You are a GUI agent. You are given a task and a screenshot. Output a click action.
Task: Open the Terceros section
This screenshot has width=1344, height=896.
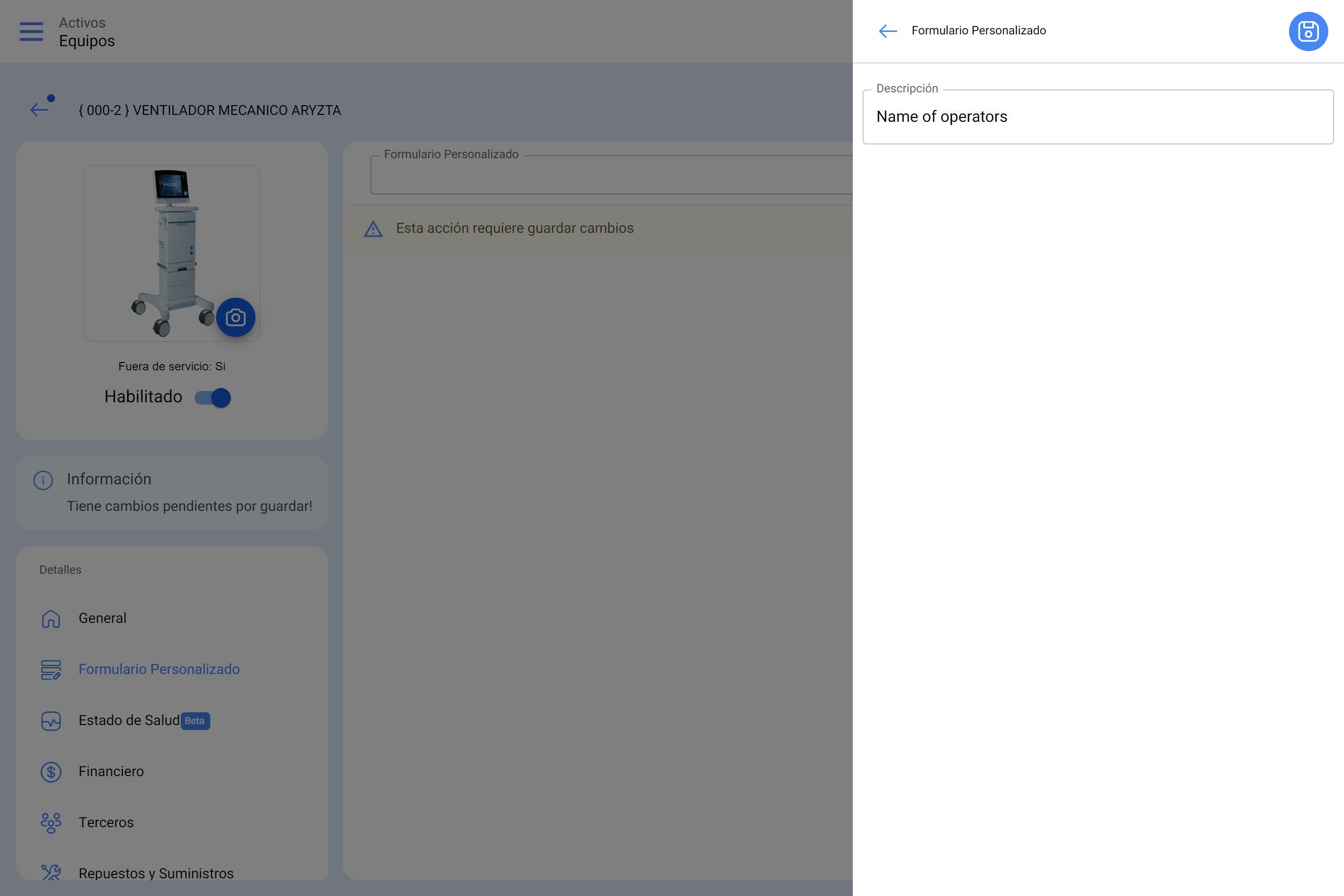[x=171, y=823]
